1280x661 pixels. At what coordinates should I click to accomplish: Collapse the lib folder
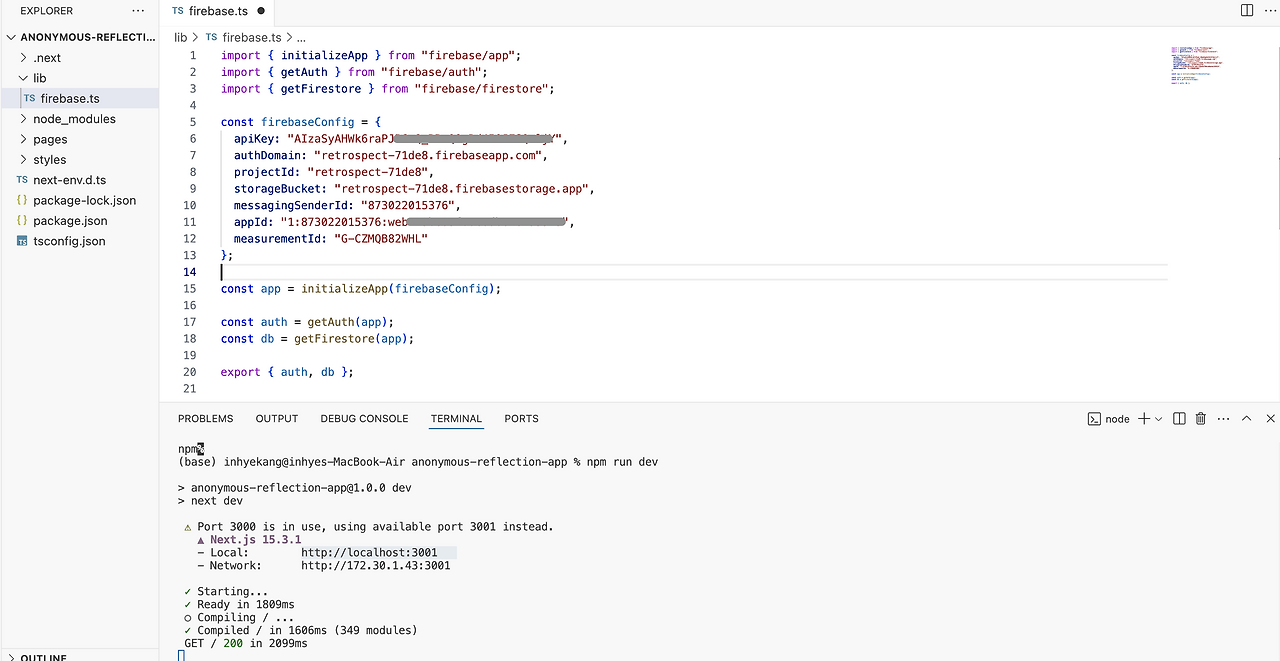(x=24, y=78)
